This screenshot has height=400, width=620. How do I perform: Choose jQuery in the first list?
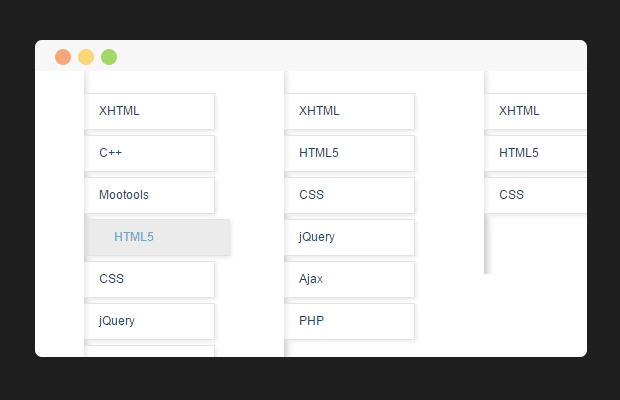coord(149,321)
